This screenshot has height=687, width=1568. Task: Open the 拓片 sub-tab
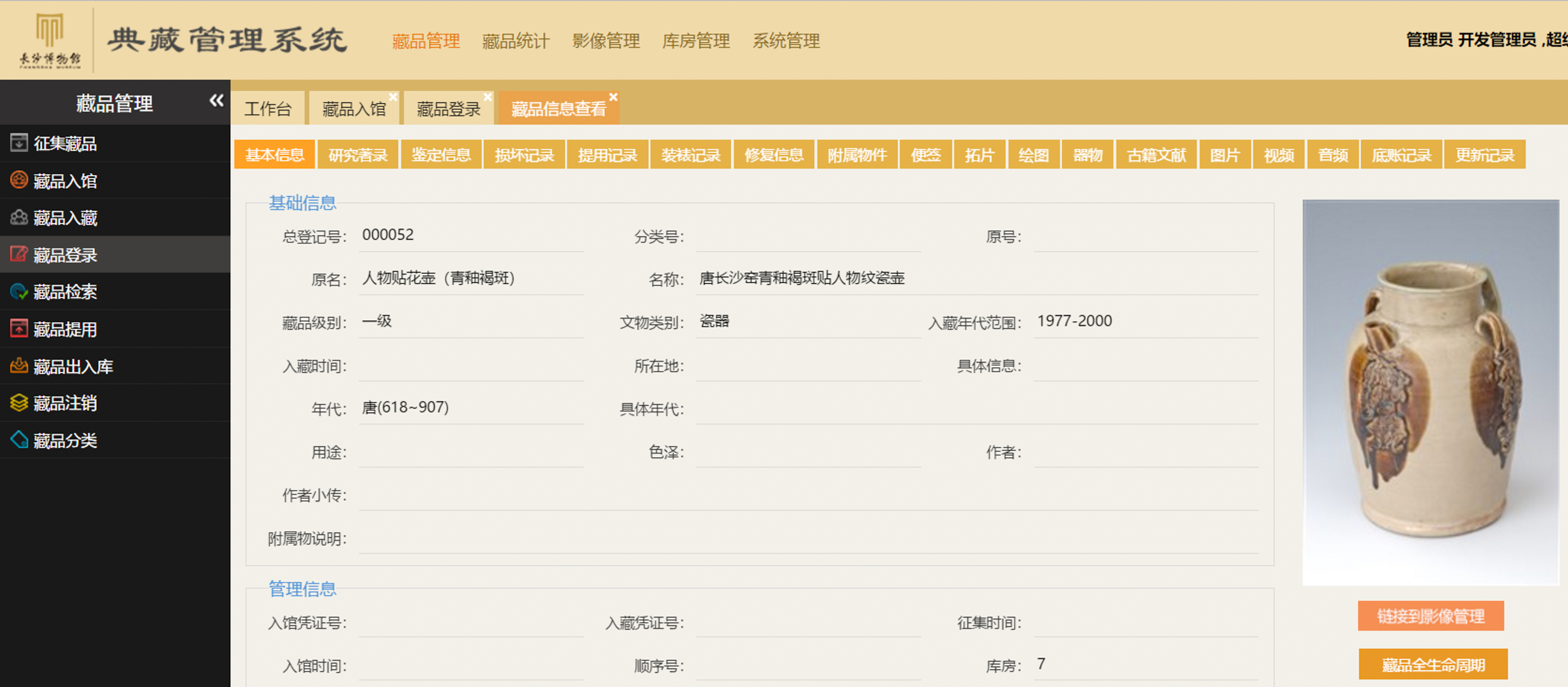[x=979, y=155]
